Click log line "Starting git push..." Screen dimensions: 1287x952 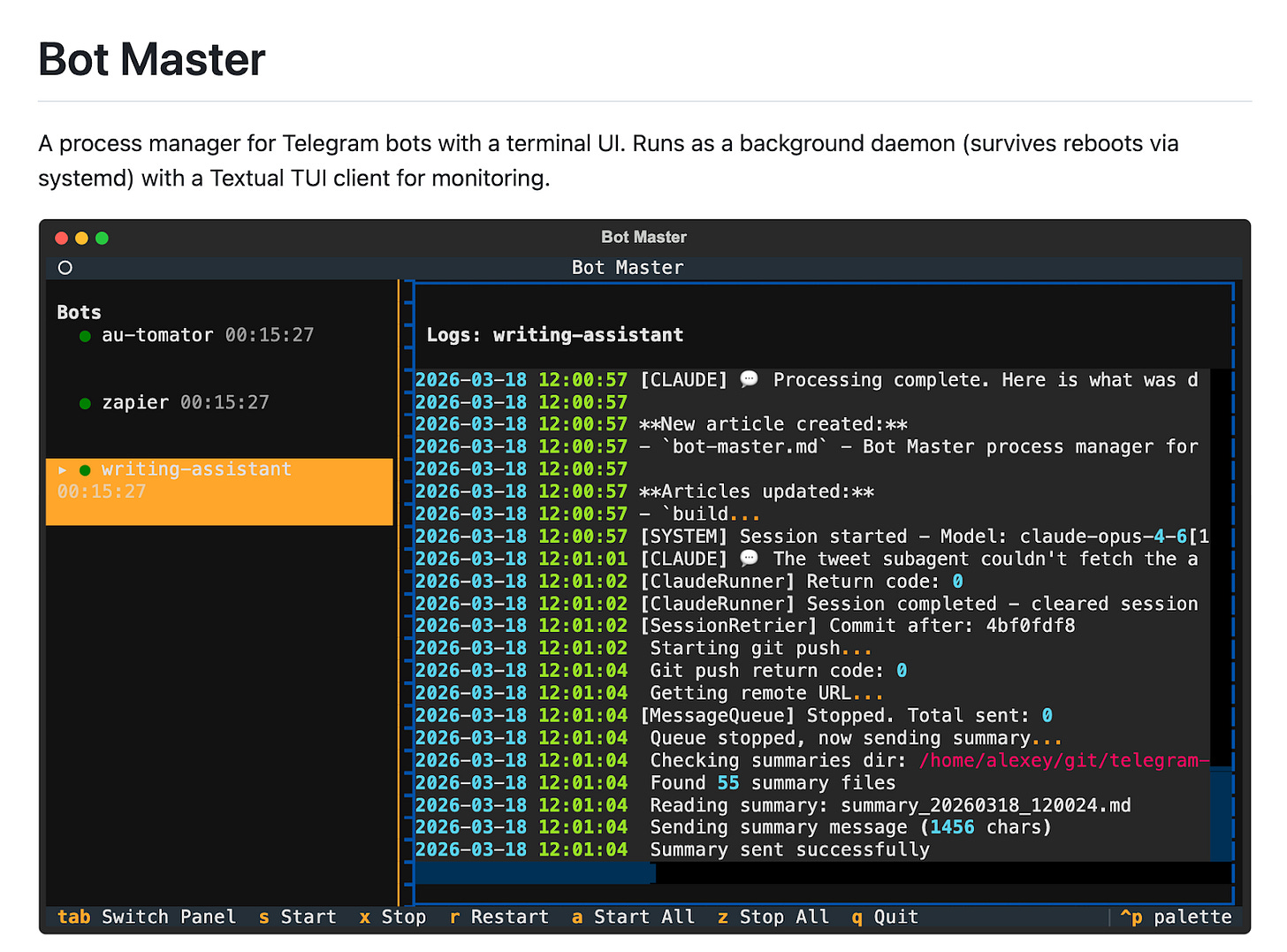pyautogui.click(x=644, y=648)
